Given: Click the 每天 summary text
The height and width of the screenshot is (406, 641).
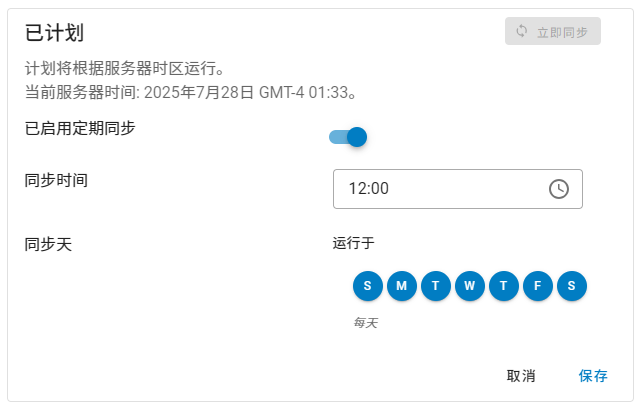Looking at the screenshot, I should [x=365, y=323].
